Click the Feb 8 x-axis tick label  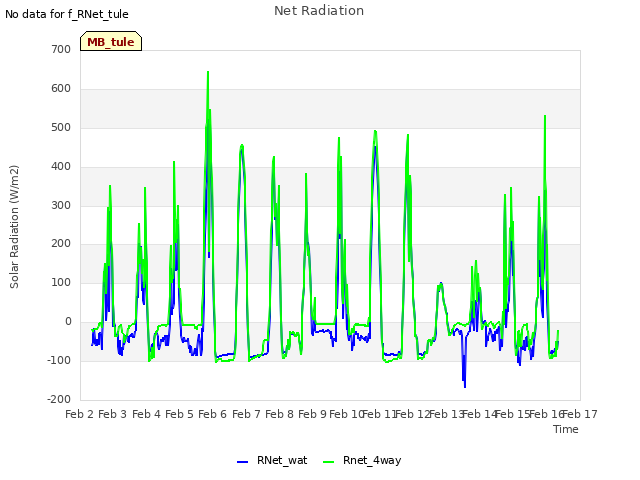coord(279,414)
